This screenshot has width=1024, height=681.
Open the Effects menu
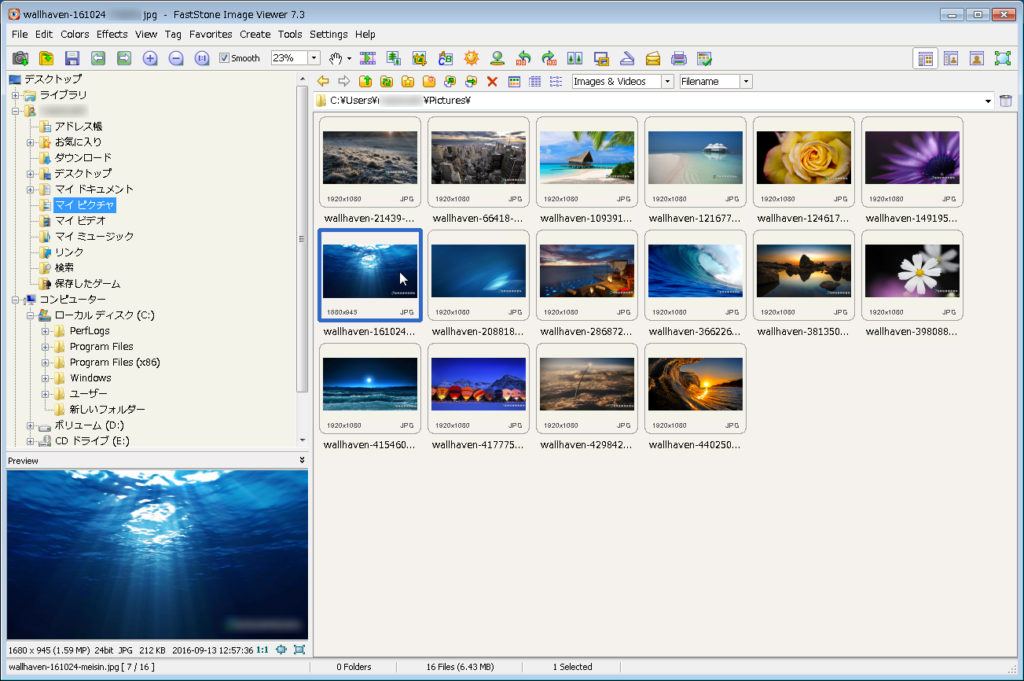tap(112, 34)
